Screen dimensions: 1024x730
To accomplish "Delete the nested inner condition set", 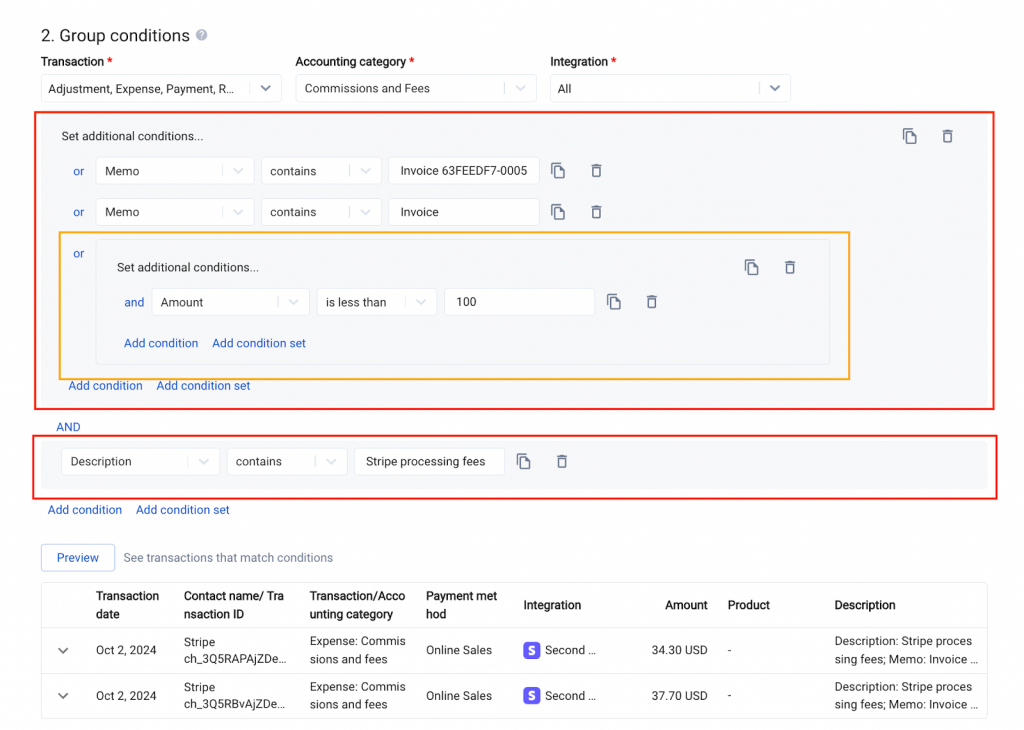I will (789, 267).
